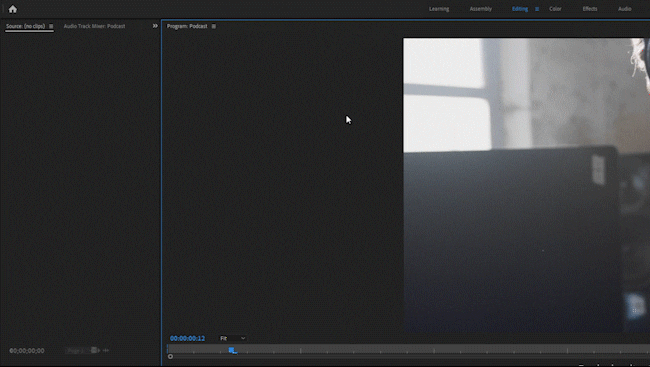
Task: Switch to the Color workspace
Action: click(555, 9)
